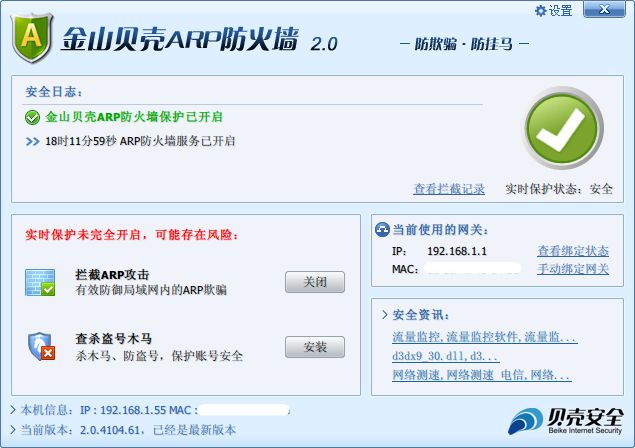Click the 设置 text label

561,11
